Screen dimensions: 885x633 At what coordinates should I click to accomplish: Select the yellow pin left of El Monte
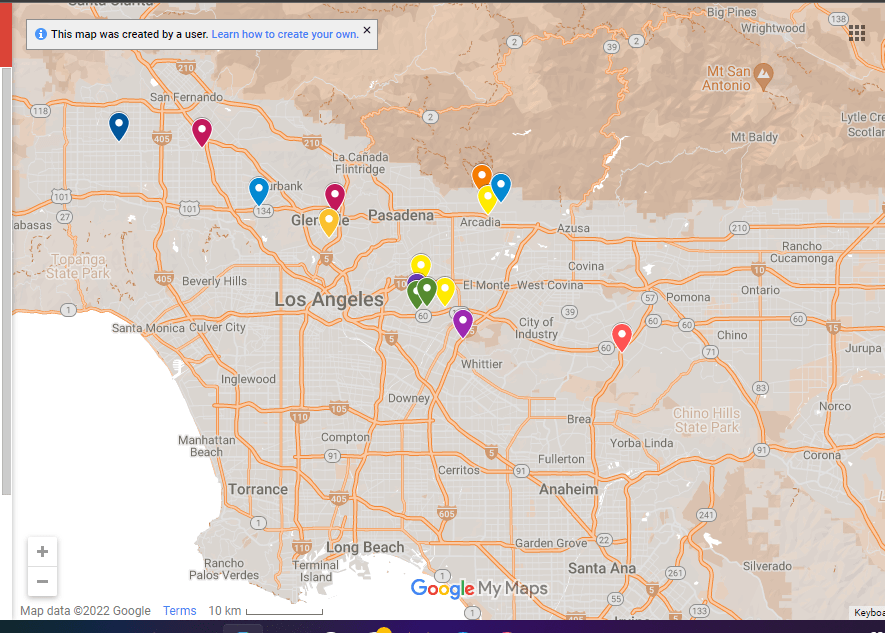[445, 290]
